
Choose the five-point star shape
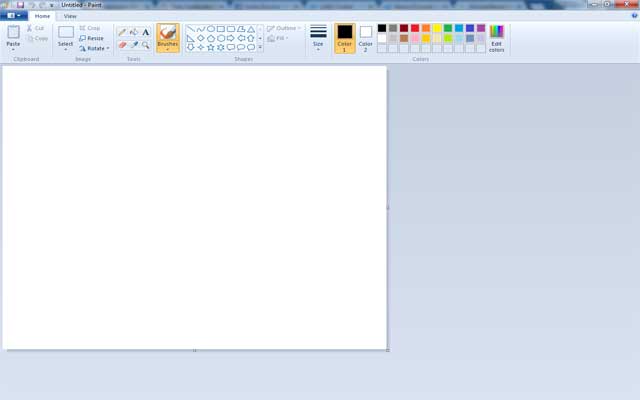210,47
